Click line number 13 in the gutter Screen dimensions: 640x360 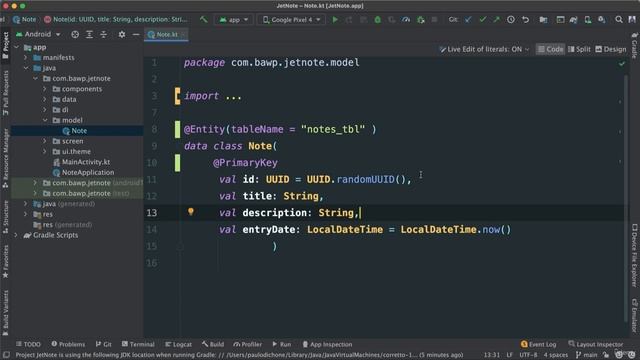tap(151, 213)
